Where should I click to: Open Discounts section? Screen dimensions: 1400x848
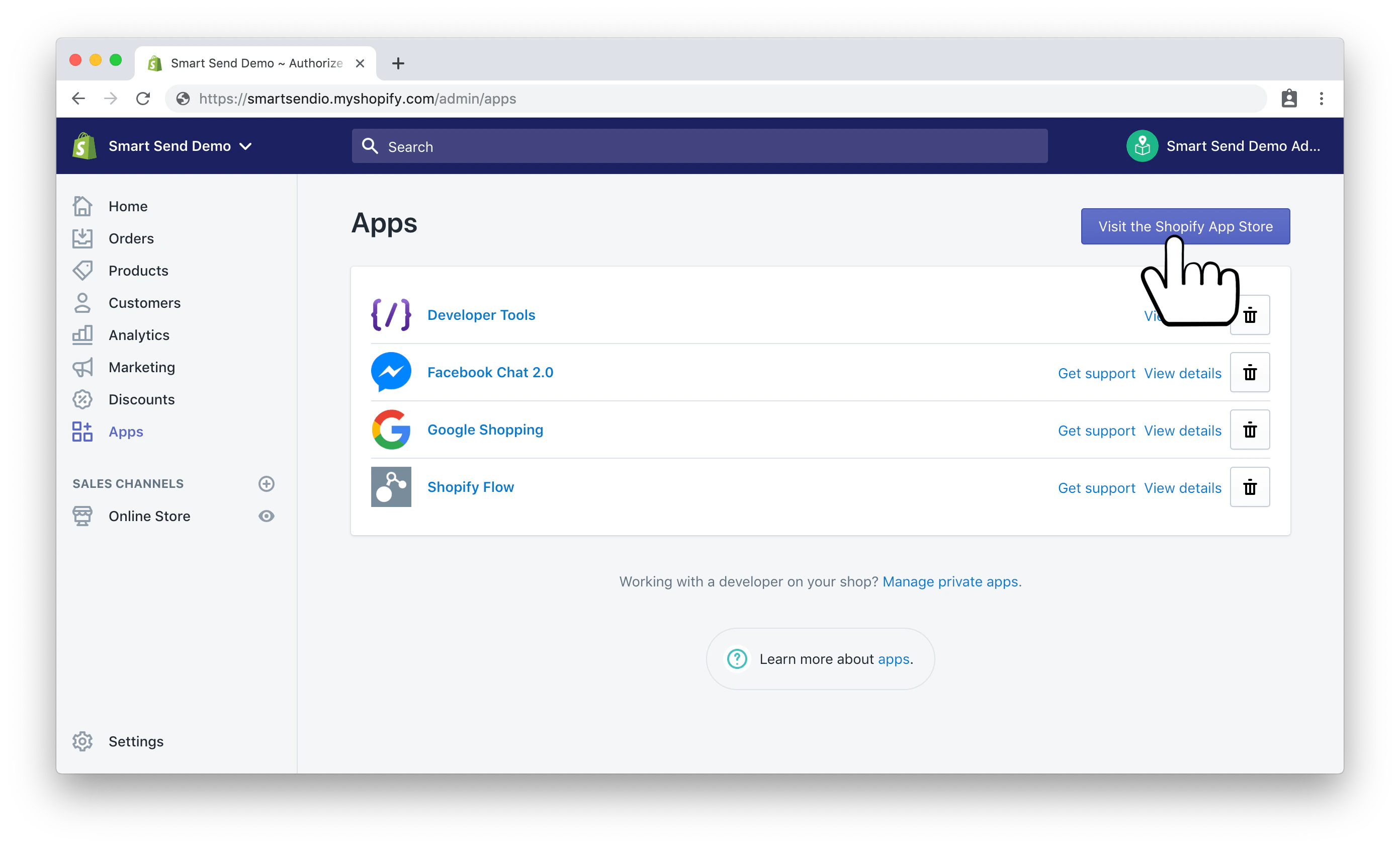[141, 399]
